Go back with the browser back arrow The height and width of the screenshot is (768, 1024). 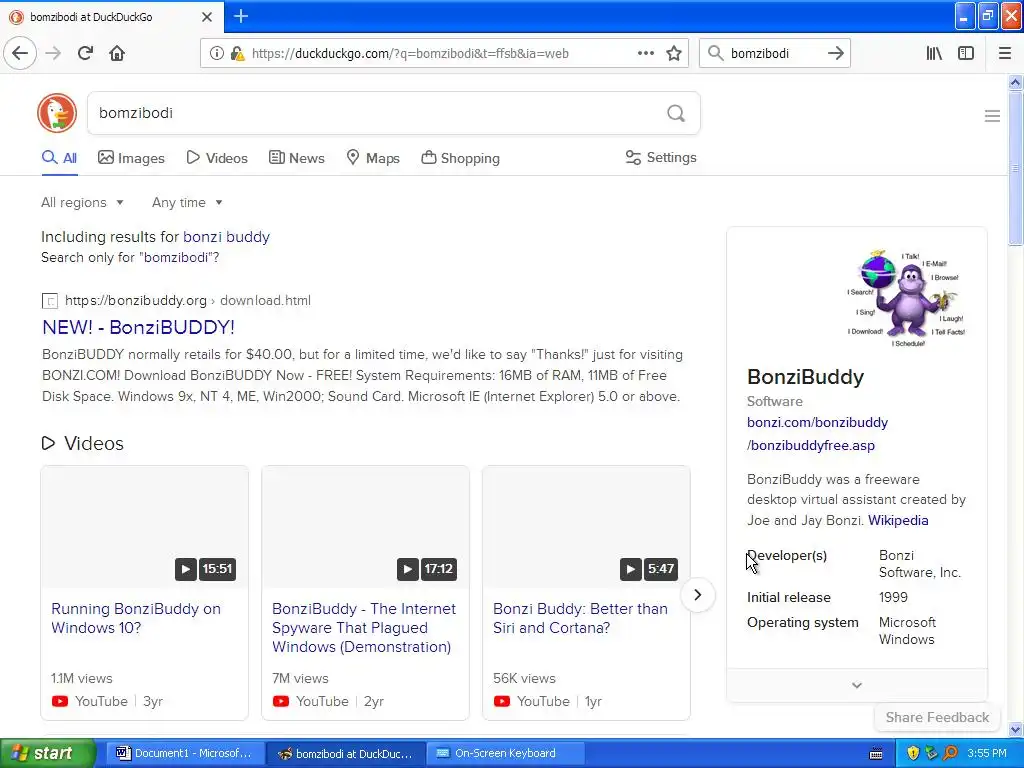(x=20, y=53)
